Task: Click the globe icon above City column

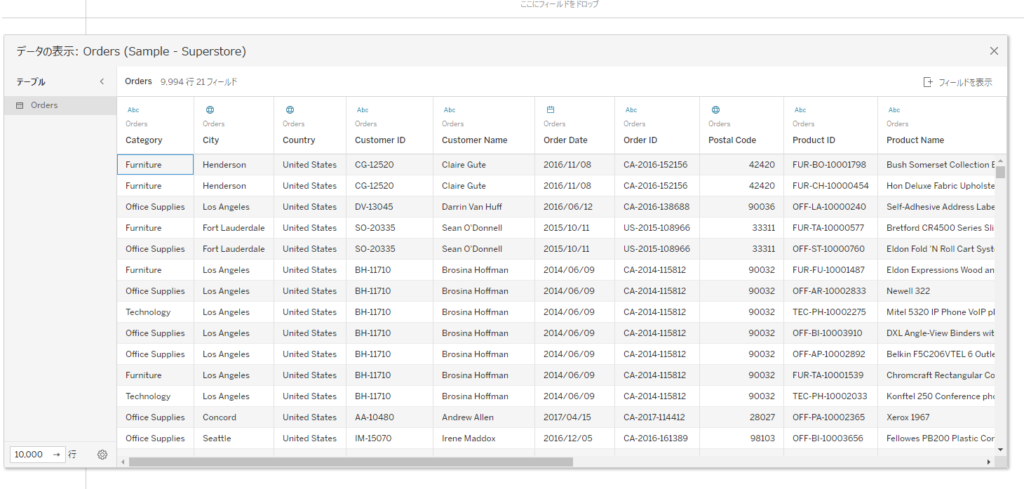Action: tap(210, 110)
